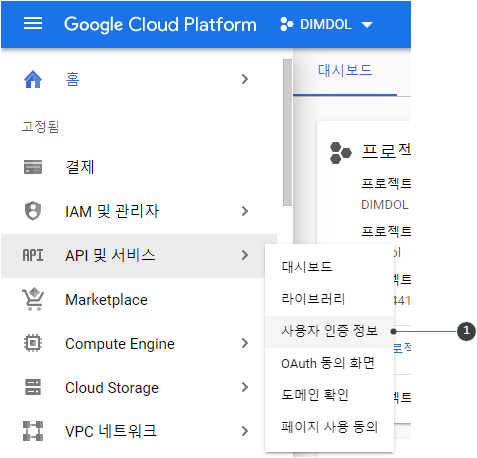Expand the Compute Engine submenu chevron
The image size is (477, 458).
pyautogui.click(x=245, y=343)
